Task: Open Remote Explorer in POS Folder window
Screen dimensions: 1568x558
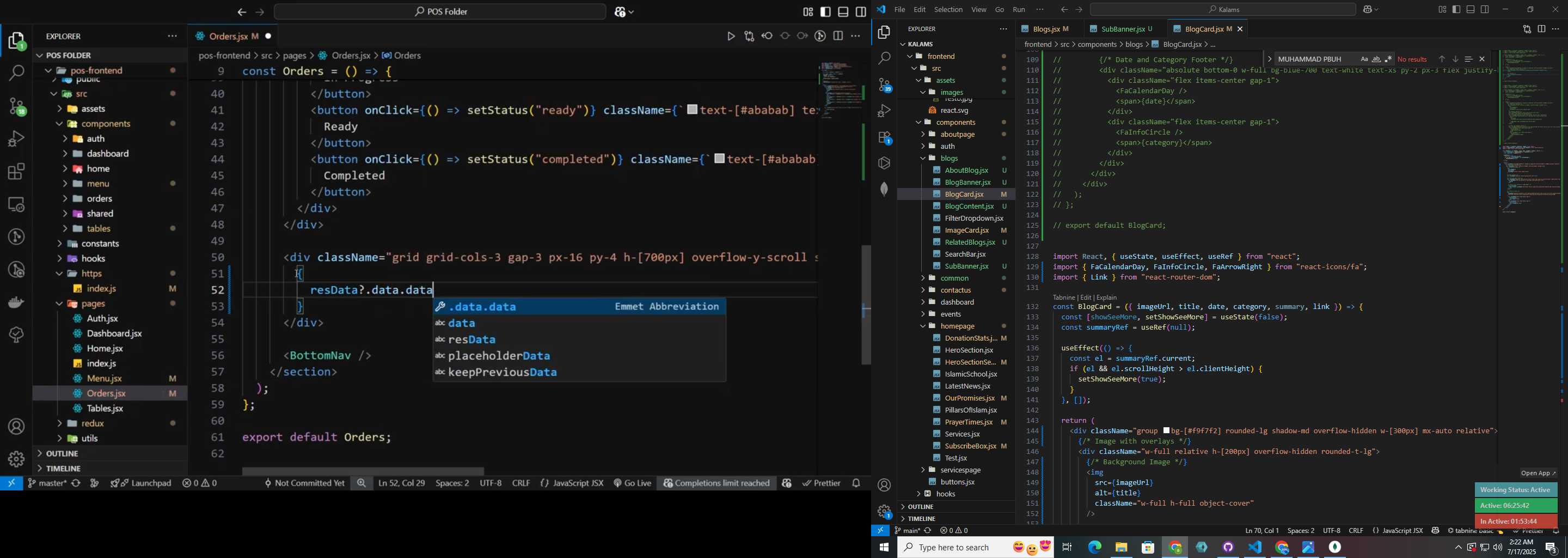Action: pyautogui.click(x=16, y=204)
